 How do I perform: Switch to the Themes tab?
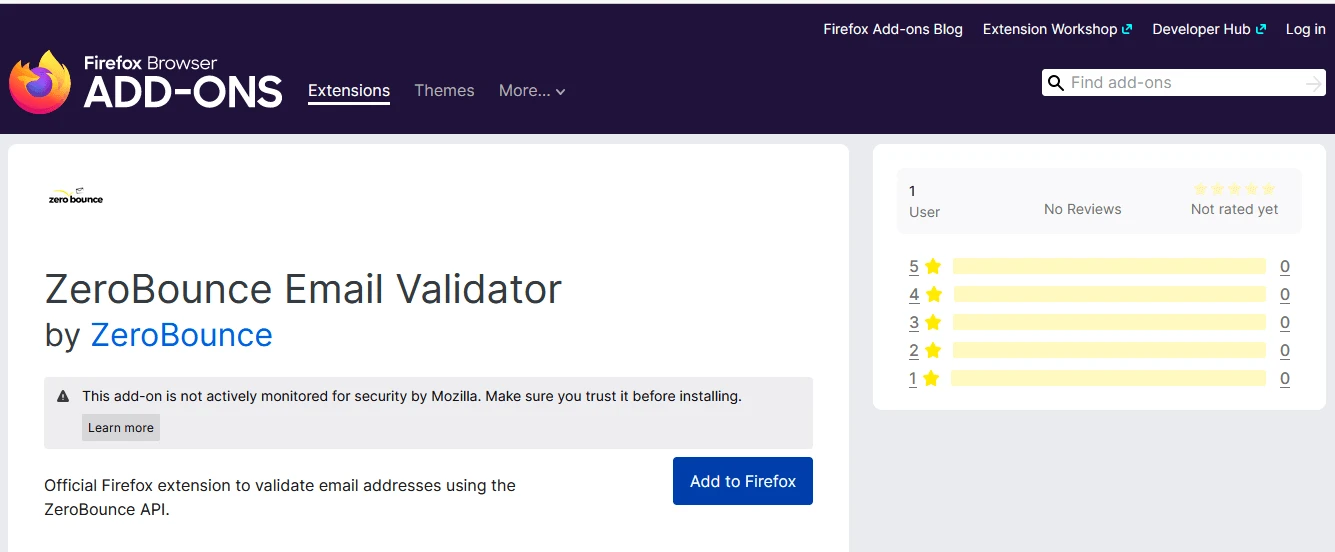[444, 91]
